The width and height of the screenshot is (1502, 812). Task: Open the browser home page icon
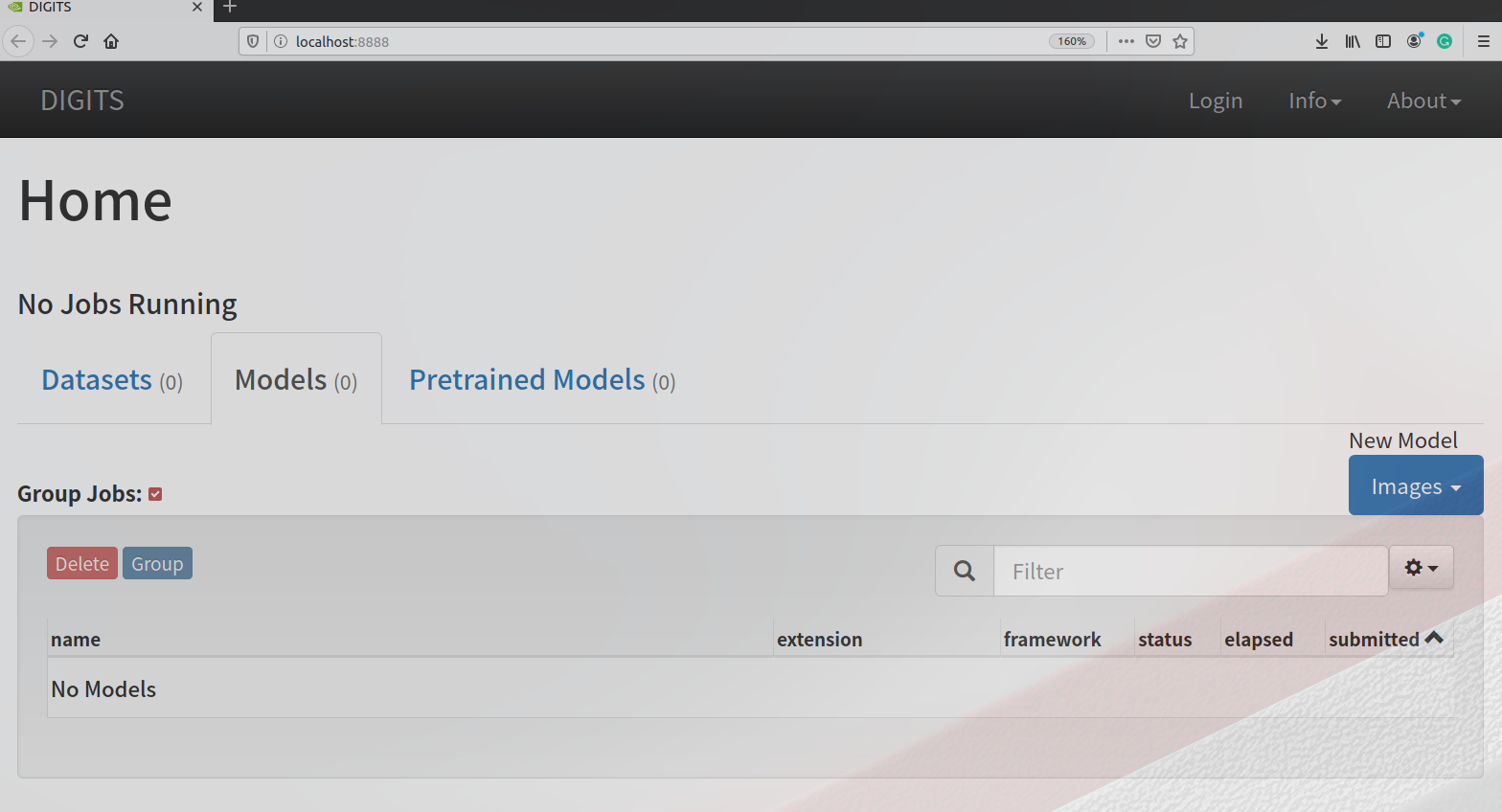[x=111, y=41]
